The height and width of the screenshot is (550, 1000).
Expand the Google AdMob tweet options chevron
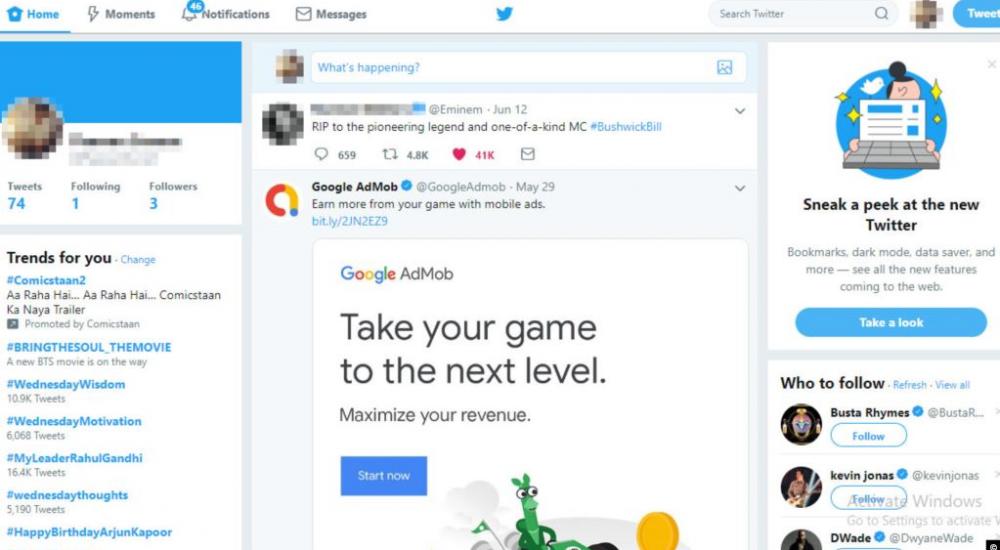click(x=740, y=188)
